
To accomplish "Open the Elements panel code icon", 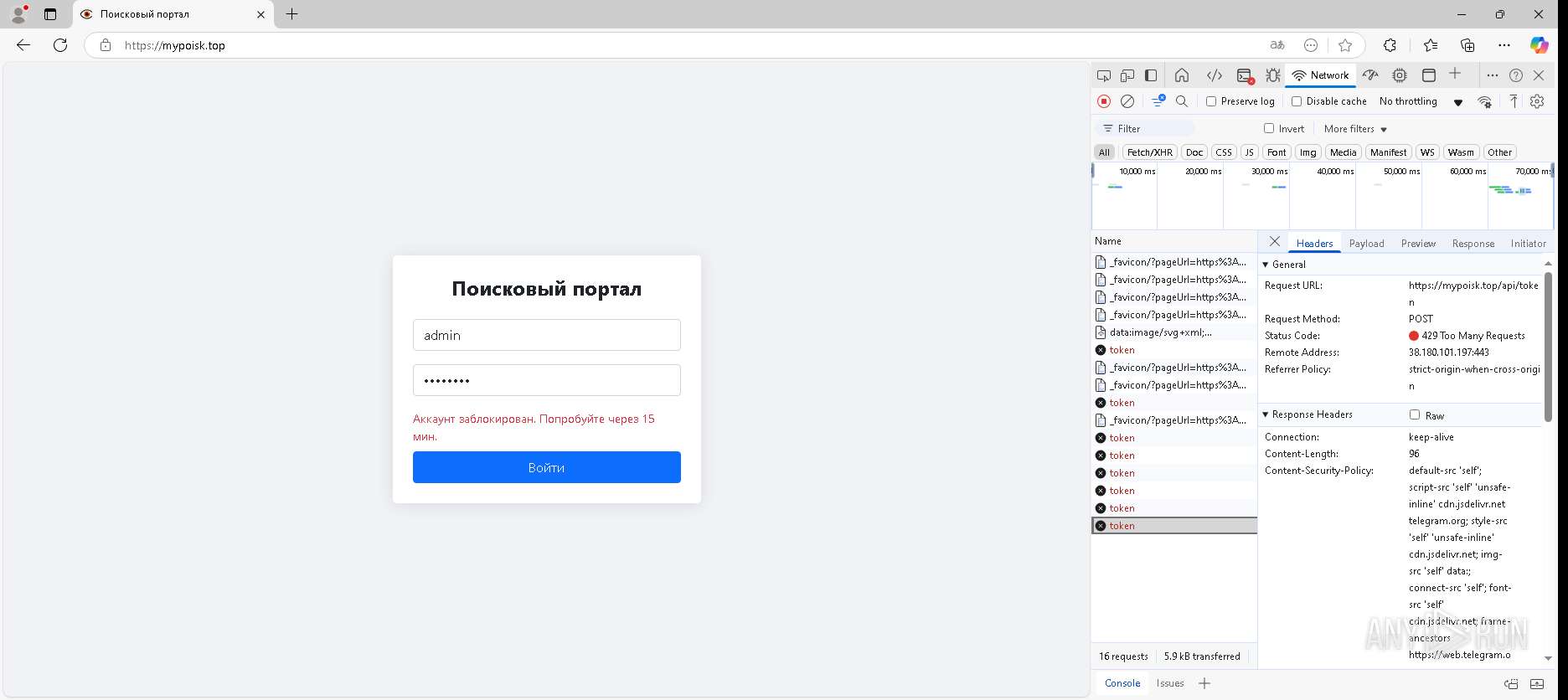I will coord(1214,75).
